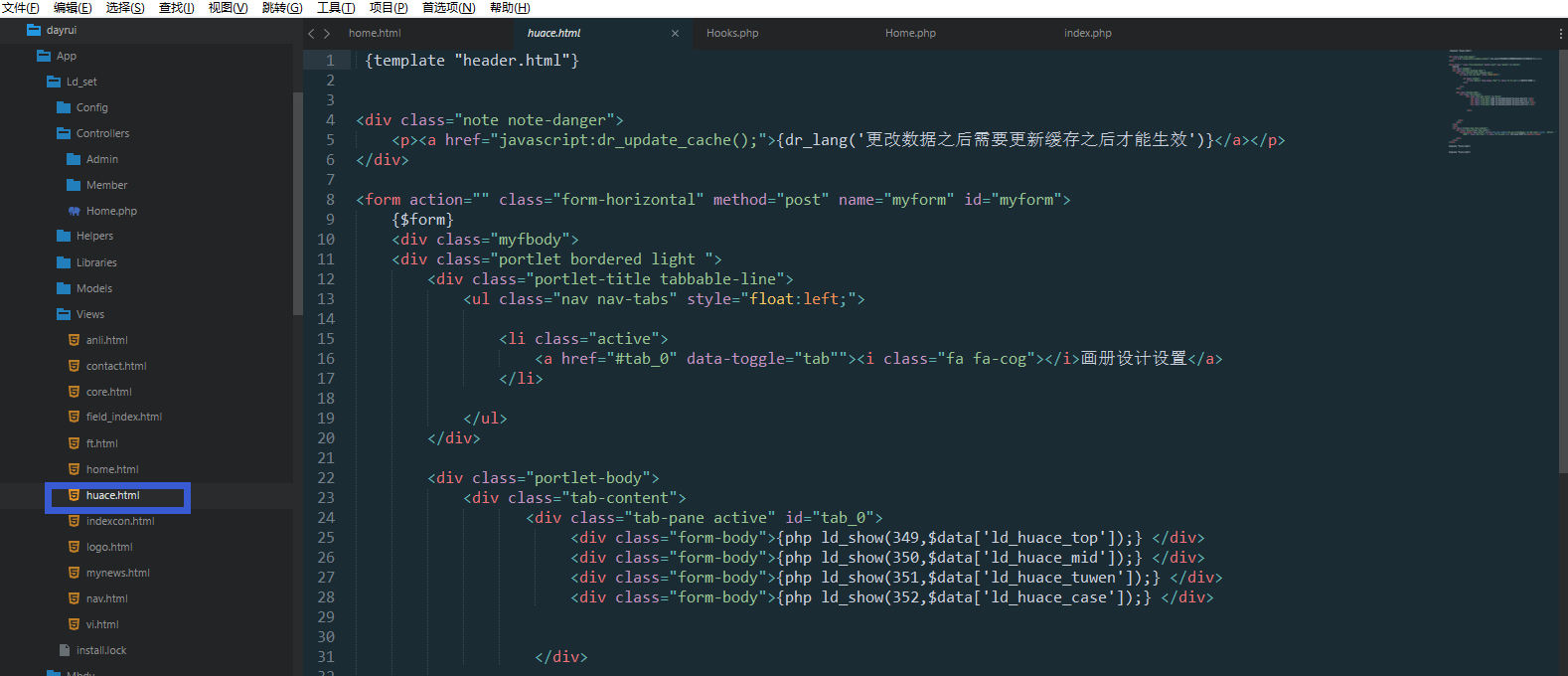Viewport: 1568px width, 676px height.
Task: Click the tab bar options icon at far right
Action: point(1560,33)
